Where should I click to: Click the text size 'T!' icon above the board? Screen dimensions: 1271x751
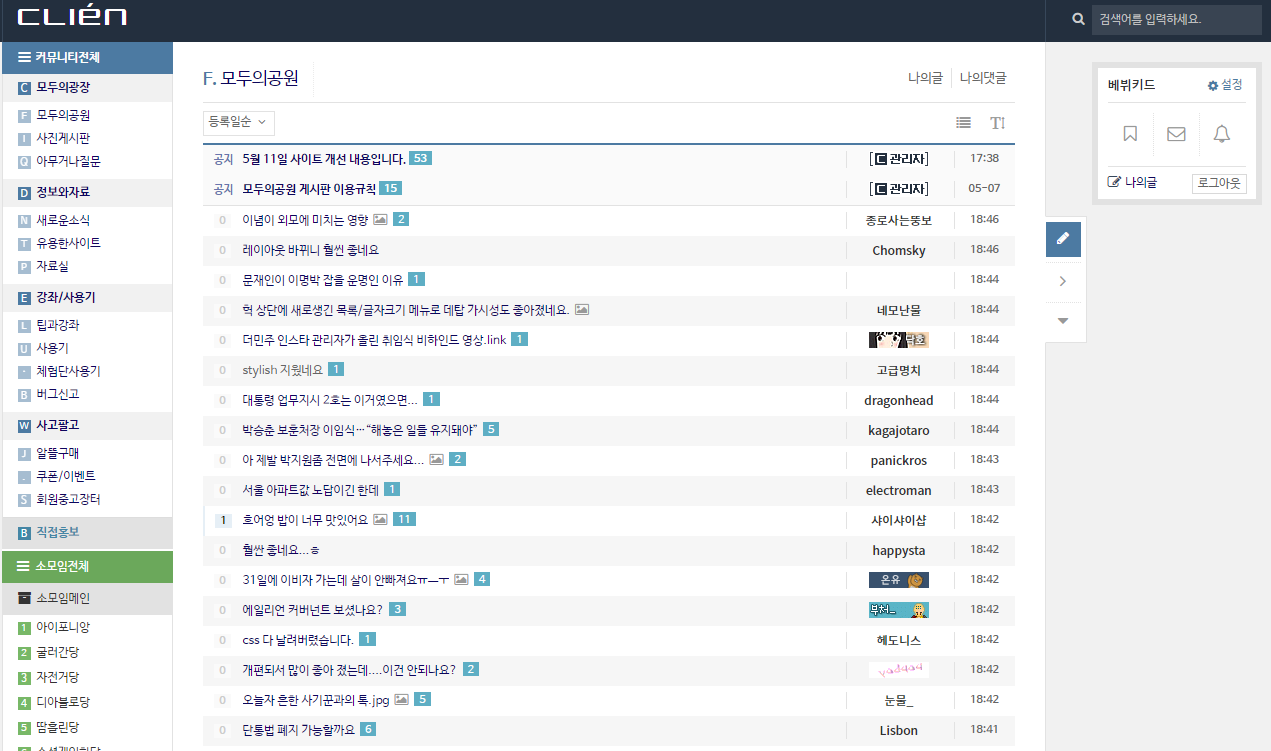click(996, 122)
